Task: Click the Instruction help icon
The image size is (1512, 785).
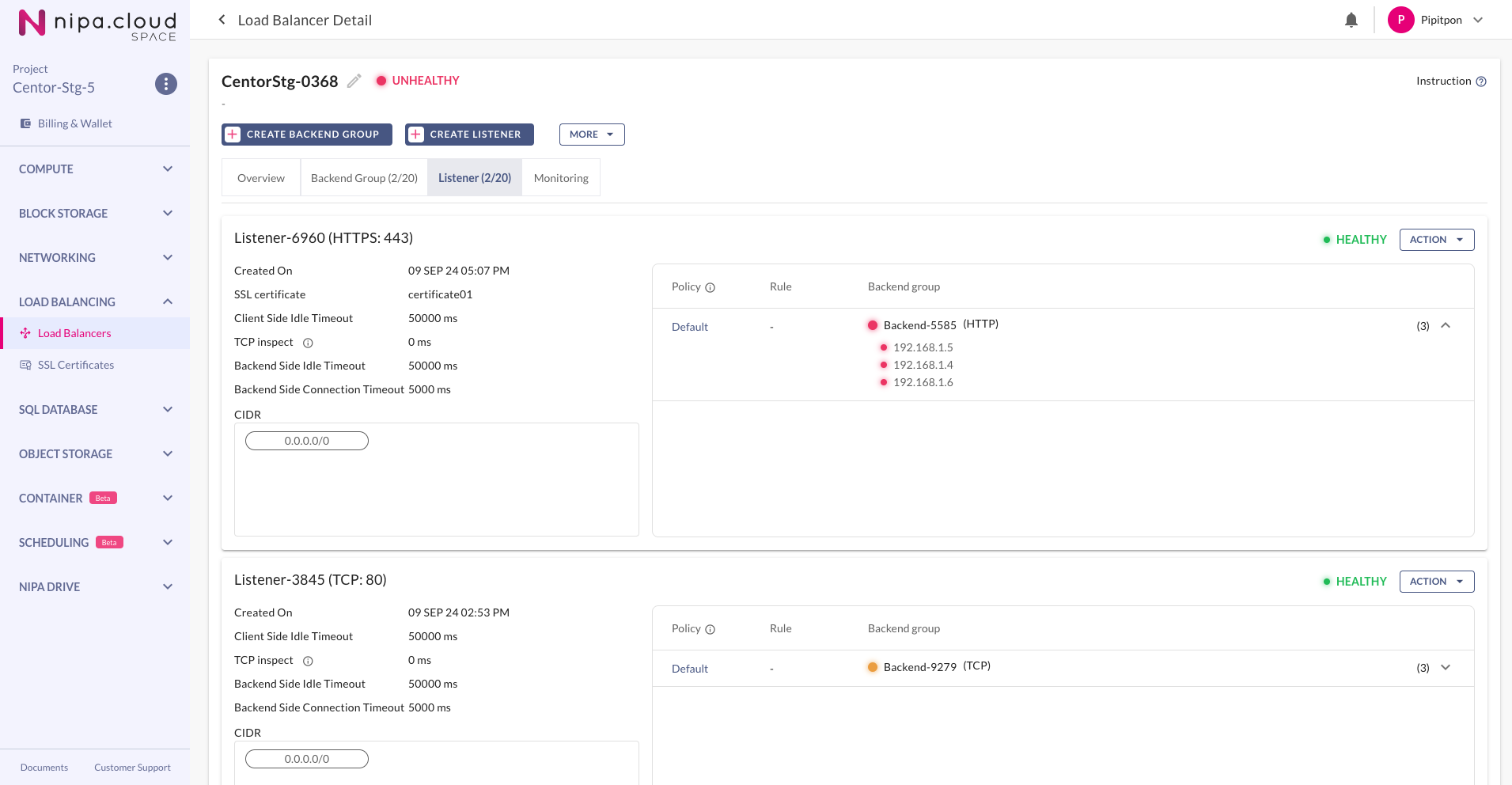Action: coord(1481,82)
